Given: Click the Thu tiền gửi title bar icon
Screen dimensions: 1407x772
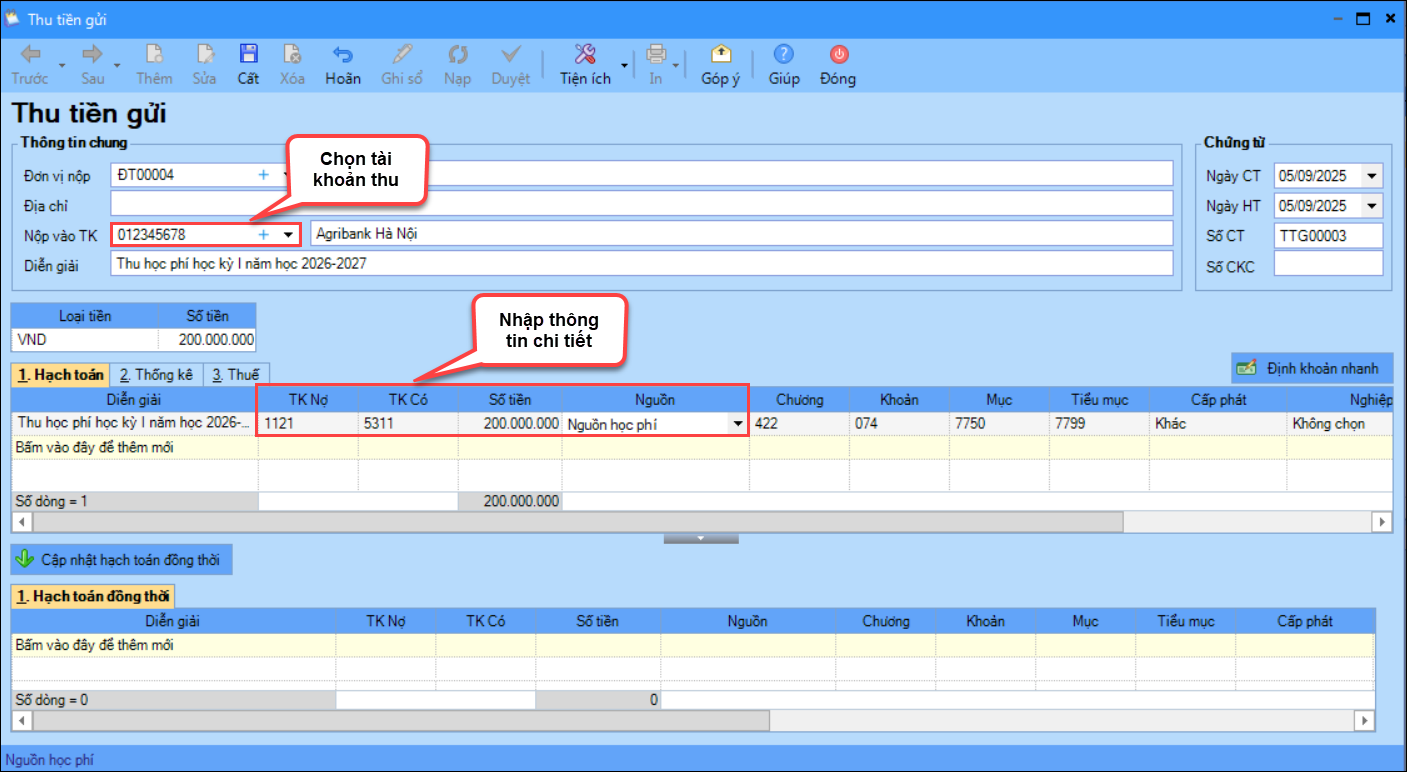Looking at the screenshot, I should point(13,19).
